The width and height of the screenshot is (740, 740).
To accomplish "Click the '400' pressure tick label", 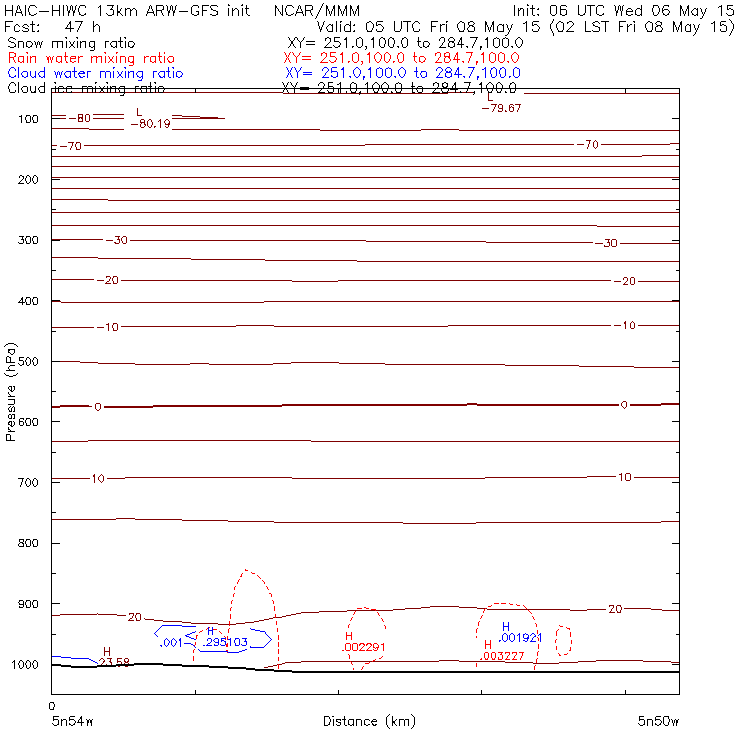I will tap(28, 301).
